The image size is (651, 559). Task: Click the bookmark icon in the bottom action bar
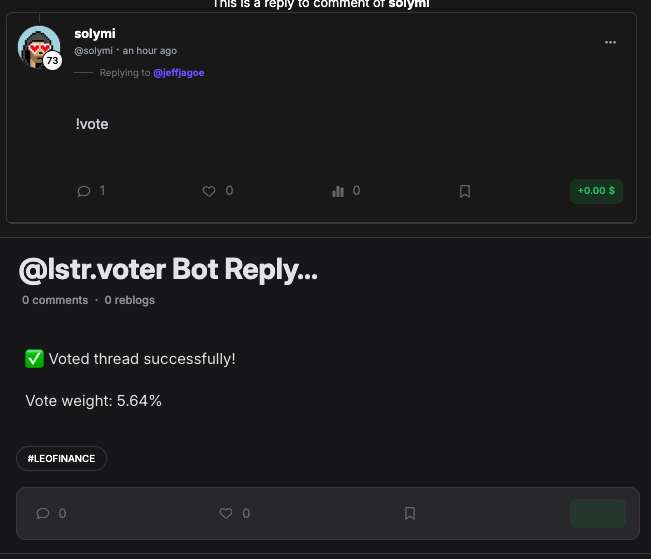pyautogui.click(x=410, y=513)
